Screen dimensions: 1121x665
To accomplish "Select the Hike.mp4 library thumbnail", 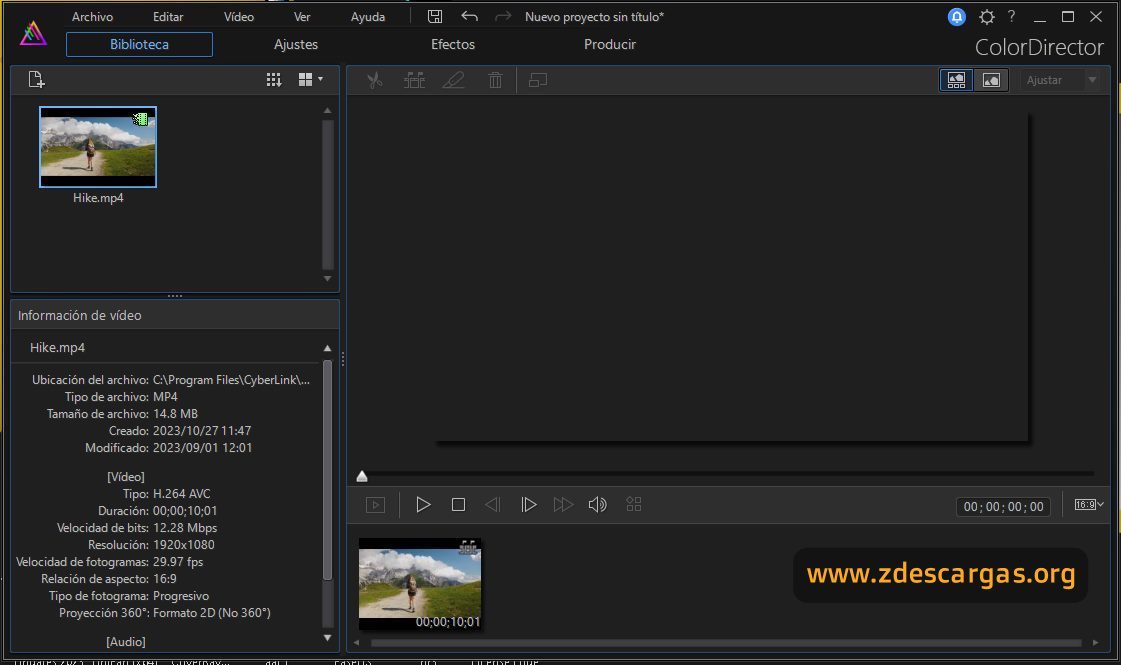I will pos(98,147).
